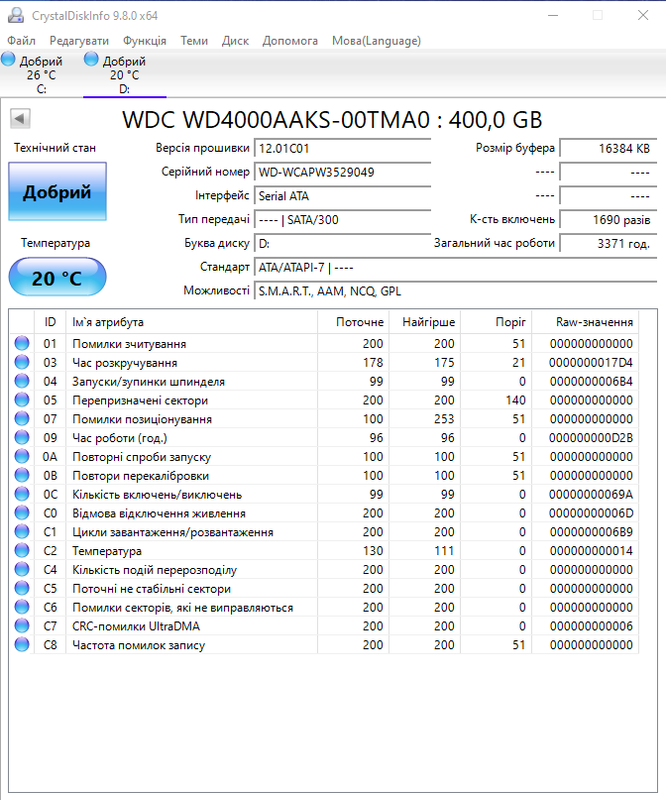
Task: Open the Диск menu
Action: pyautogui.click(x=235, y=41)
